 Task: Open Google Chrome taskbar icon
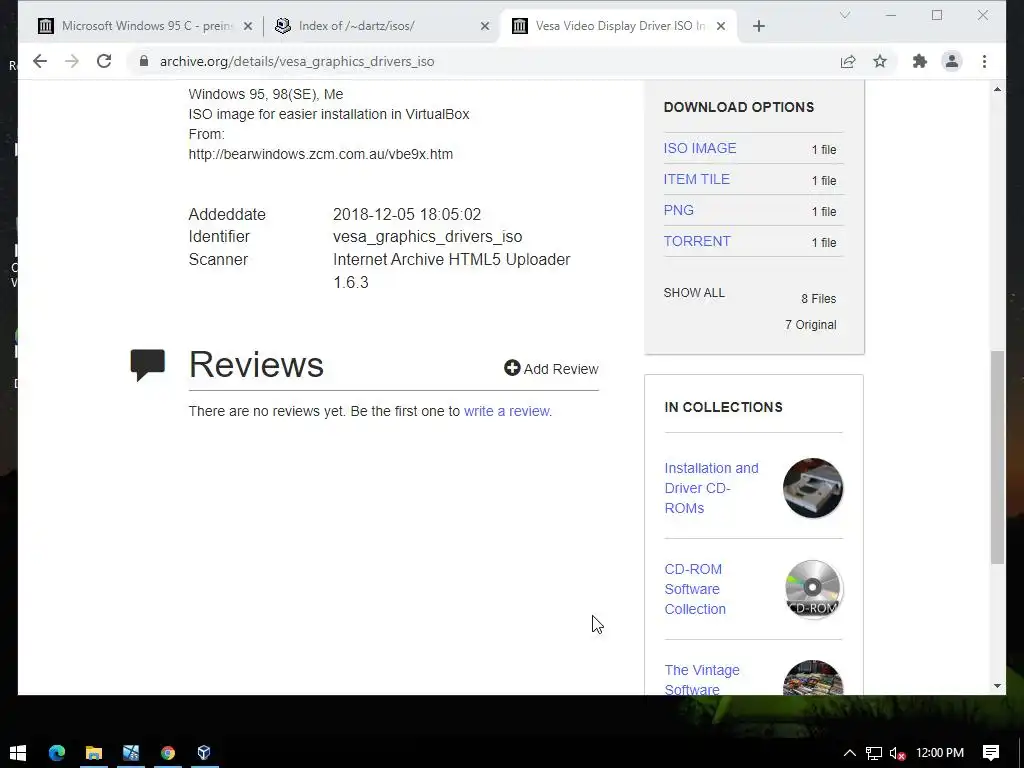click(168, 752)
